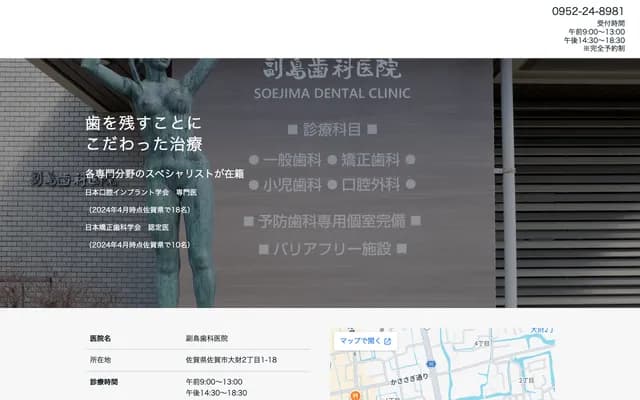640x400 pixels.
Task: Click the 歯を残すことにこだわった治療 headline
Action: point(143,133)
